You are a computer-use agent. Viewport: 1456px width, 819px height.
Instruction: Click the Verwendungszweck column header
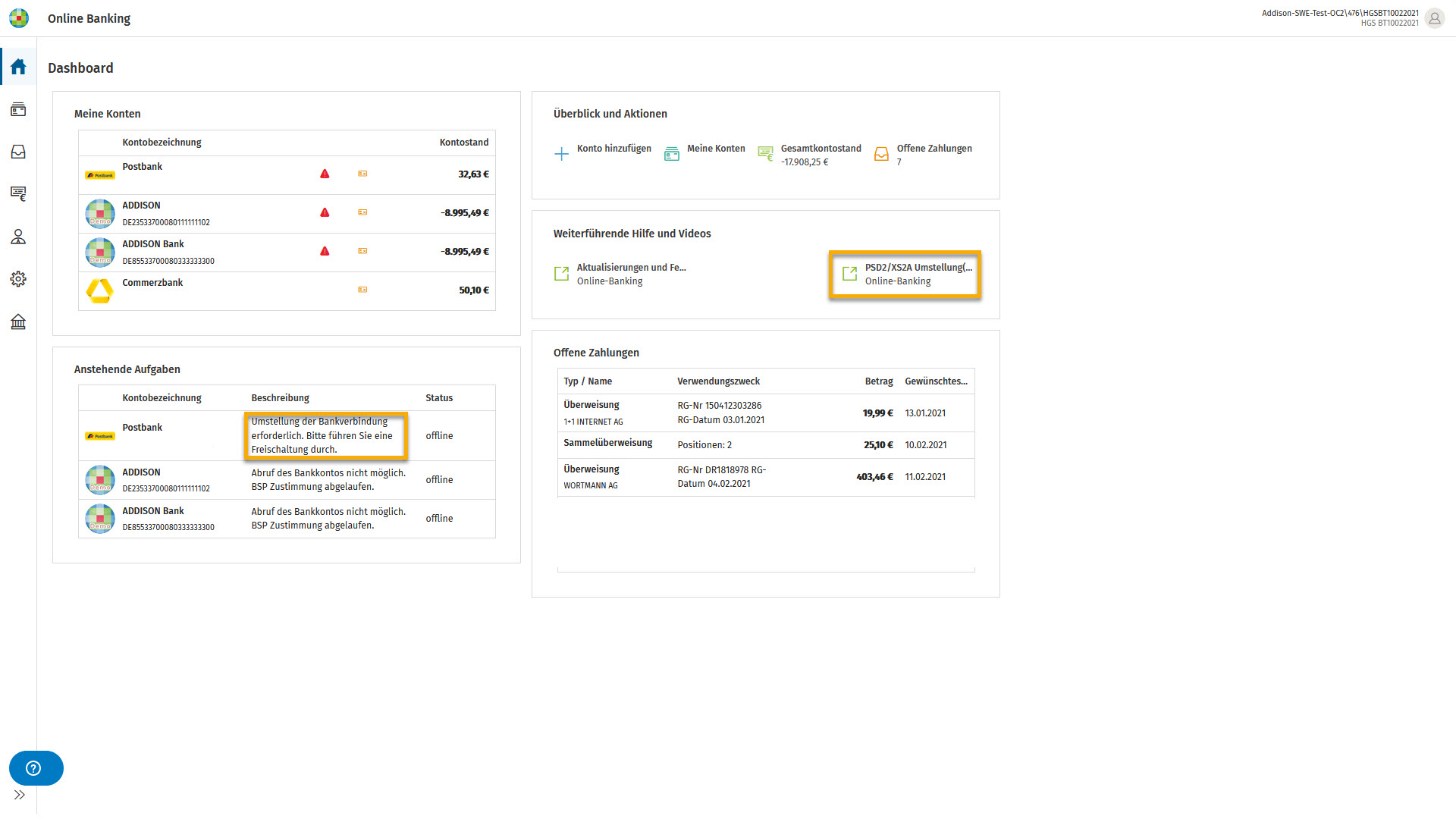pyautogui.click(x=718, y=381)
